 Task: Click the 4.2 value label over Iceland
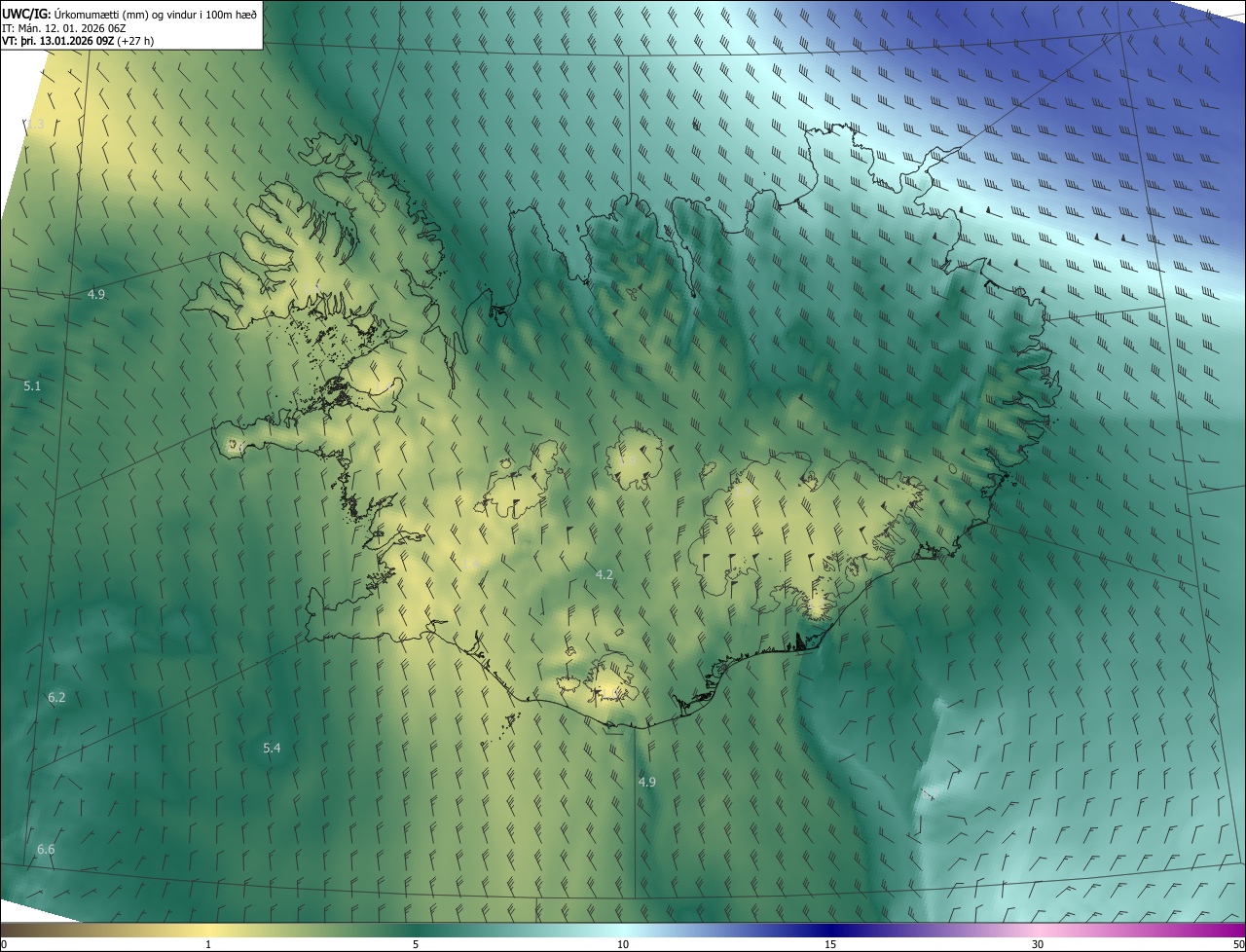coord(605,575)
